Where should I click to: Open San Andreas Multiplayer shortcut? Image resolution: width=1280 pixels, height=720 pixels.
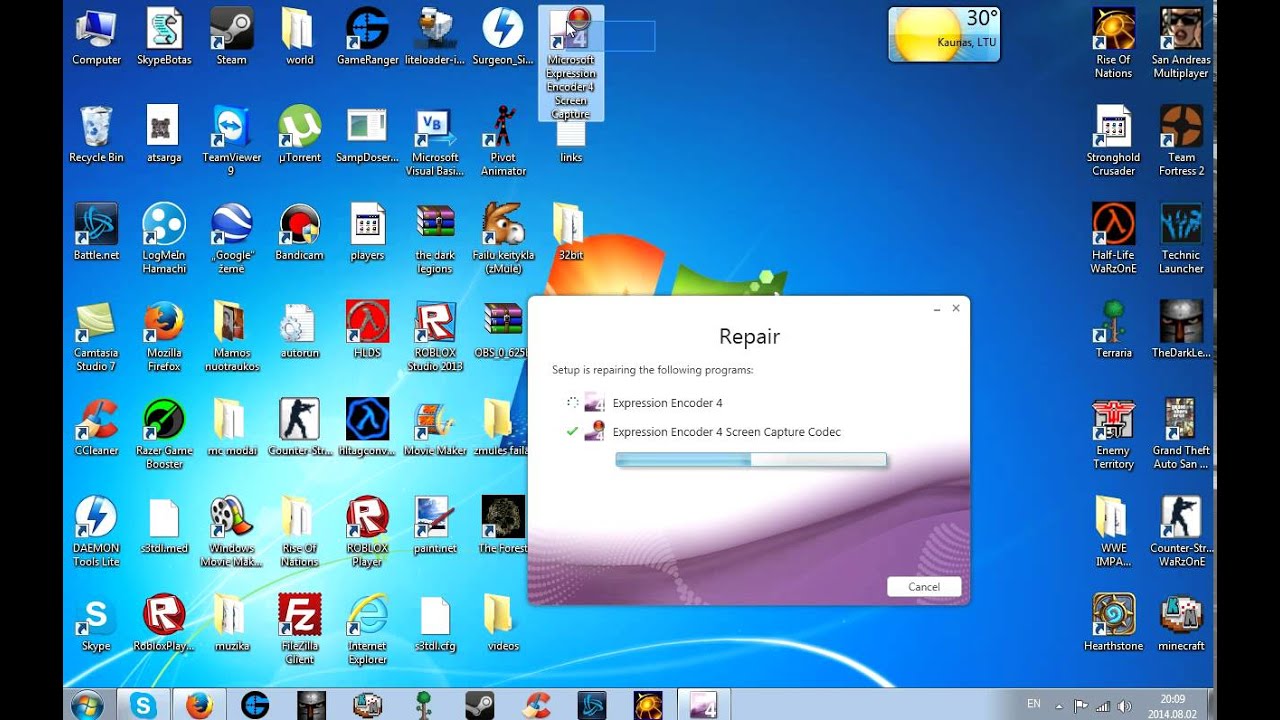(1181, 43)
